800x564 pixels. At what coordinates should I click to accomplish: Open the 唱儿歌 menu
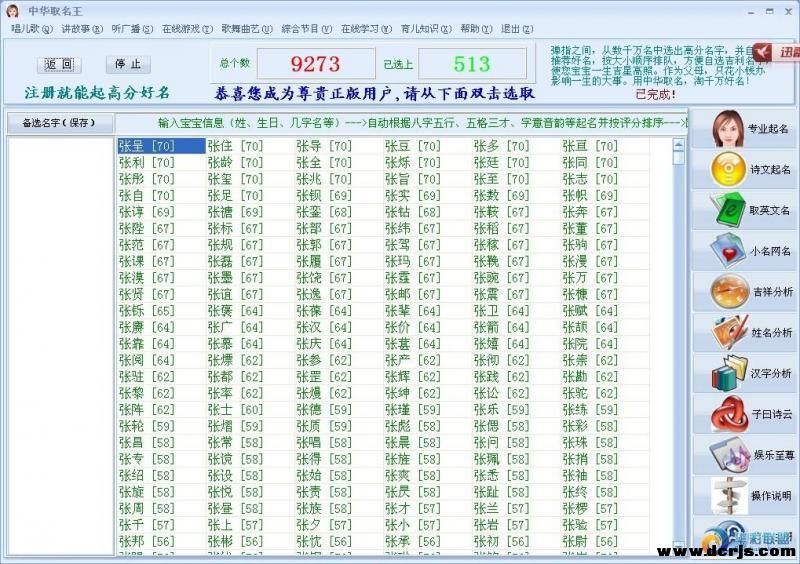(29, 29)
